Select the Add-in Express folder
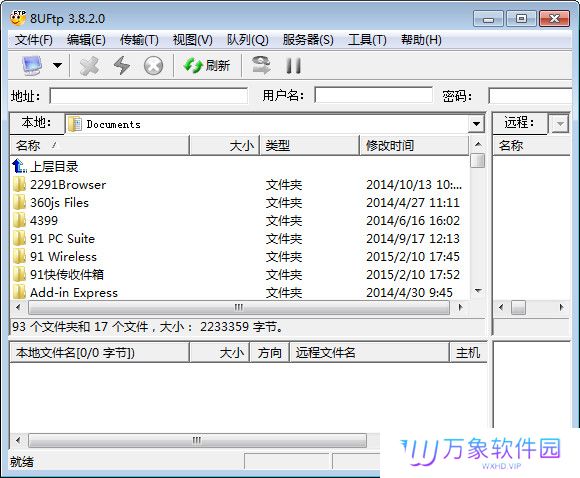580x478 pixels. pyautogui.click(x=65, y=293)
